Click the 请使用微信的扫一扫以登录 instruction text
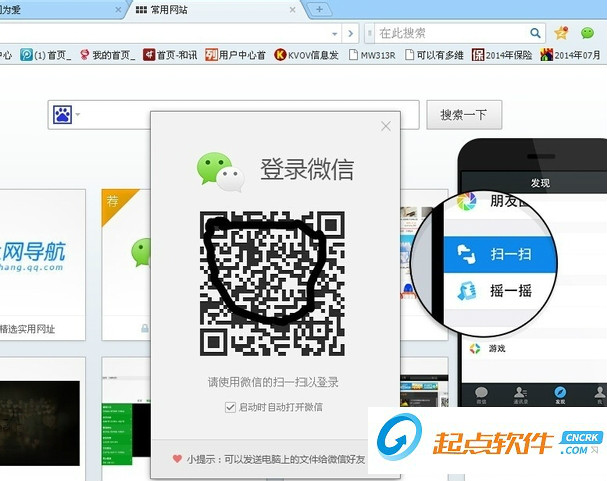607x481 pixels. click(273, 382)
